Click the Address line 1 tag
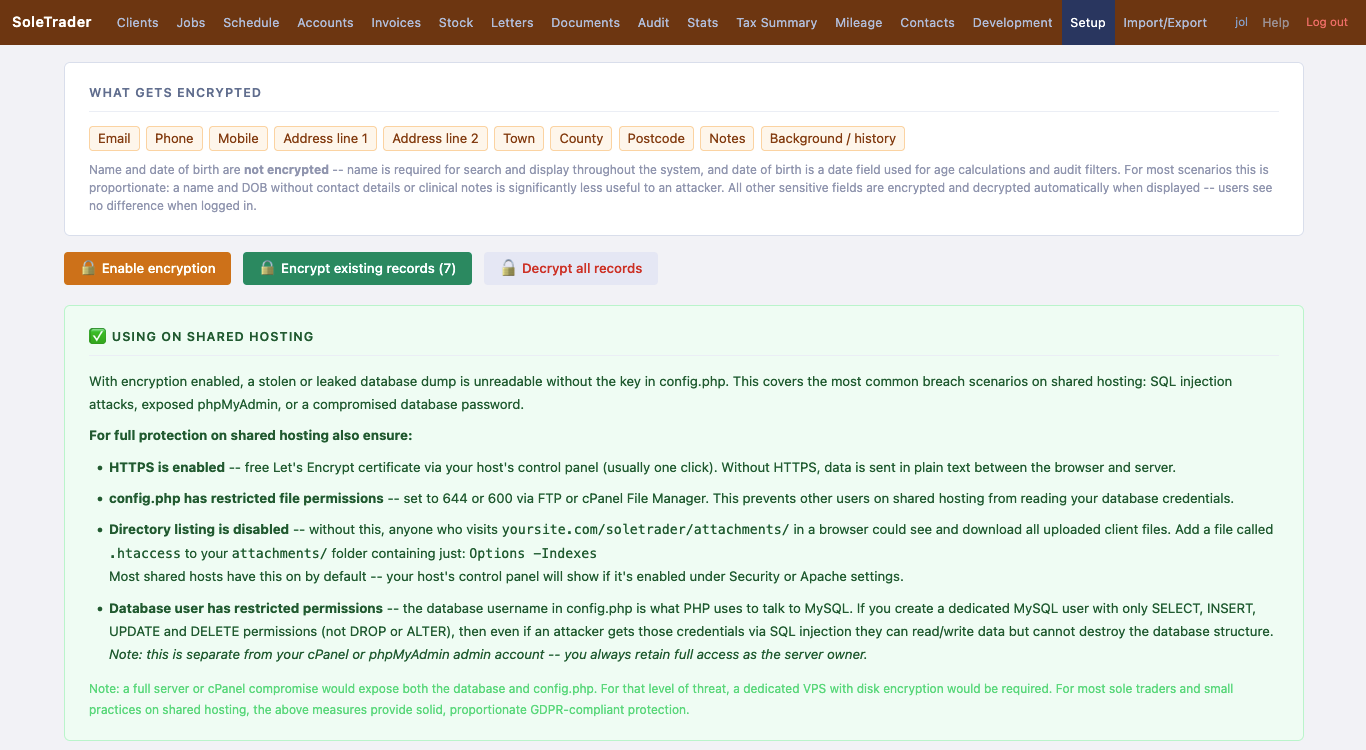Screen dimensions: 1366x750 325,138
